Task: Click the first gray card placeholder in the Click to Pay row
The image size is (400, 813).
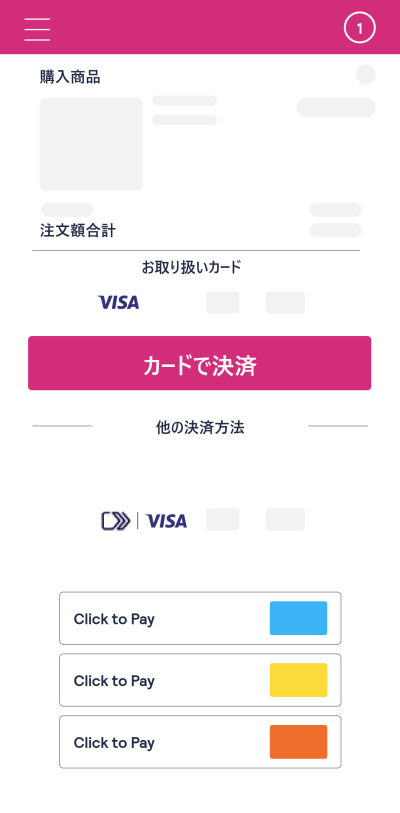Action: click(223, 520)
